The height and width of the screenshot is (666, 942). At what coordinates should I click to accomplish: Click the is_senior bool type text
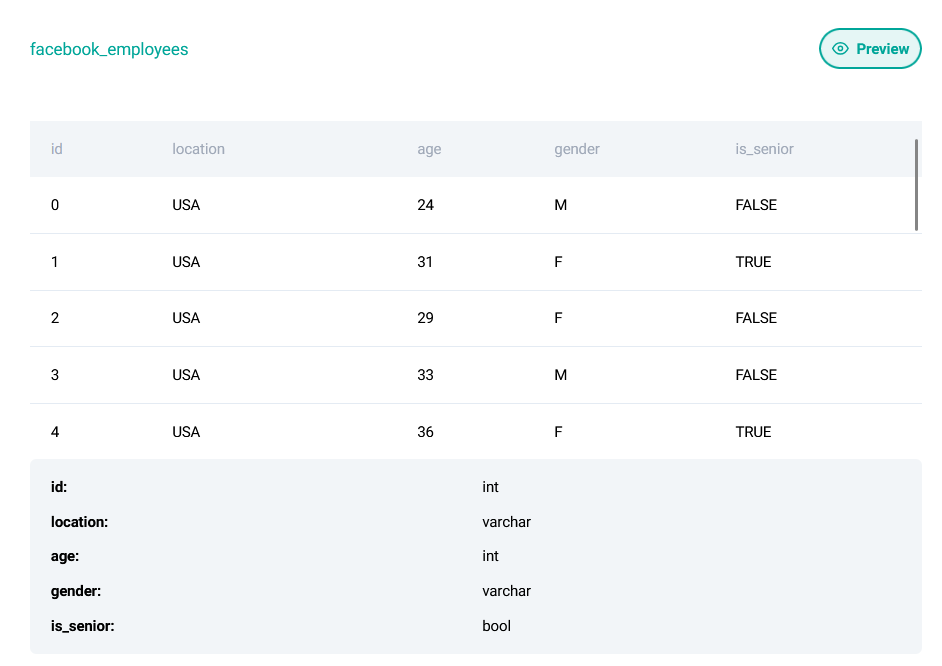point(497,626)
